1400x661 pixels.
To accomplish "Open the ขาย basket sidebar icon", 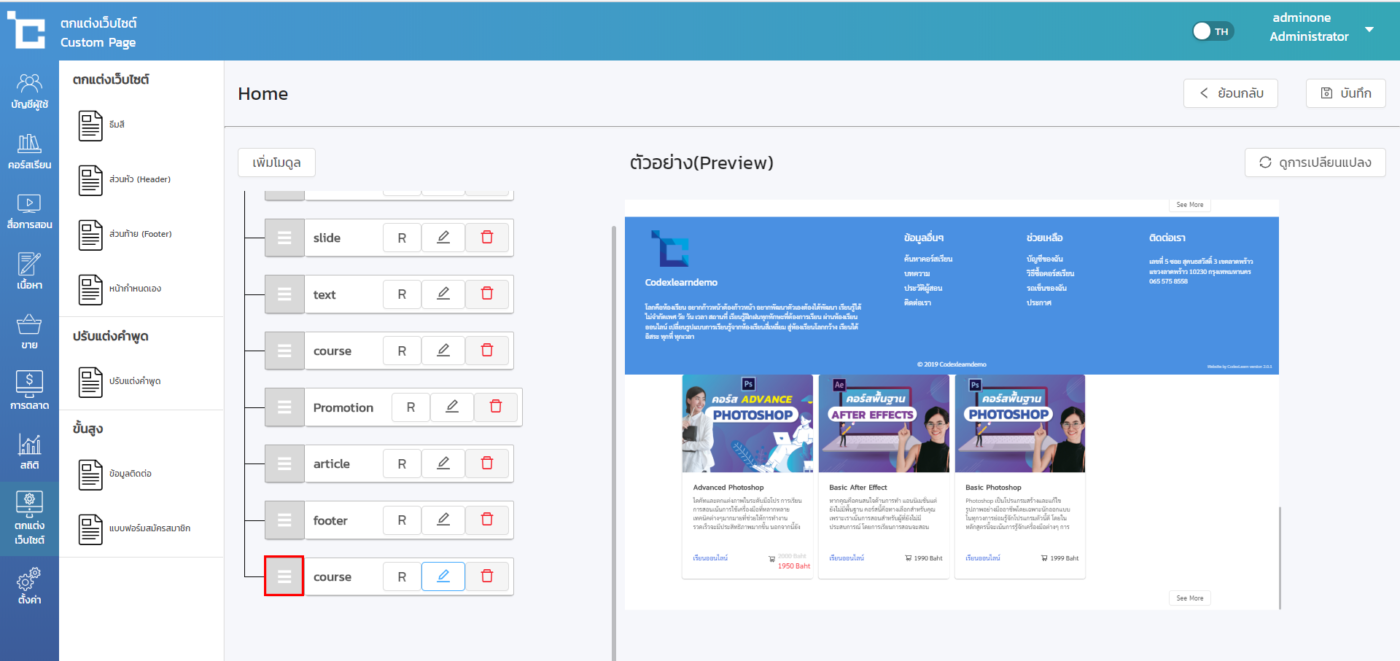I will (x=29, y=332).
